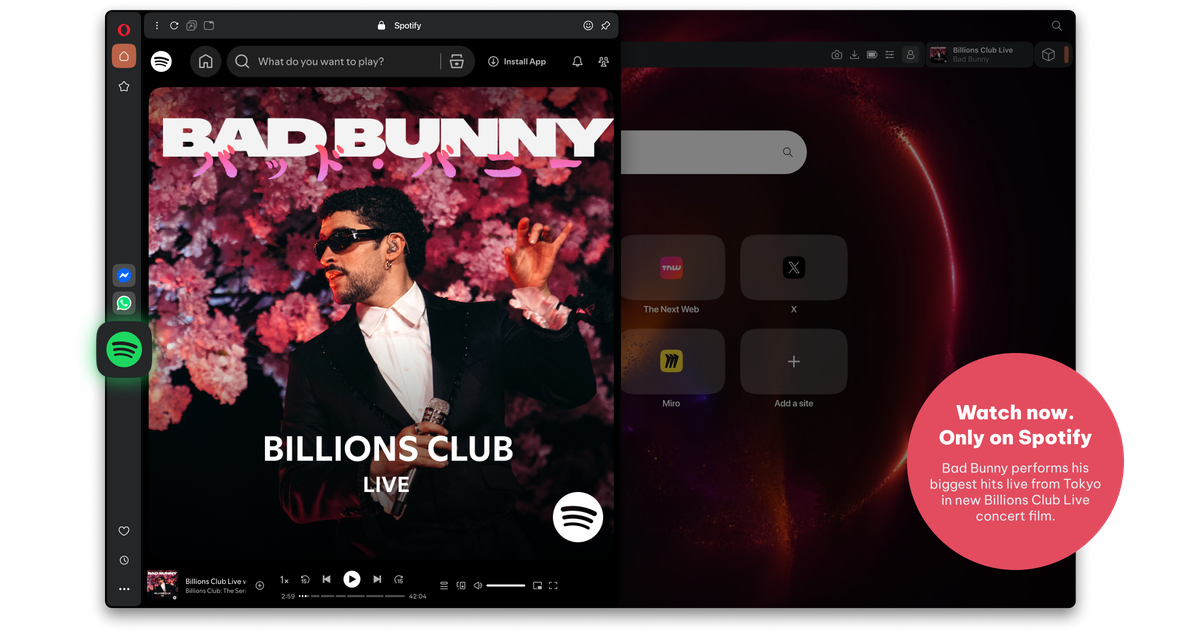Open "Billions Club: The Series" show link
Image resolution: width=1180 pixels, height=634 pixels.
click(x=215, y=591)
